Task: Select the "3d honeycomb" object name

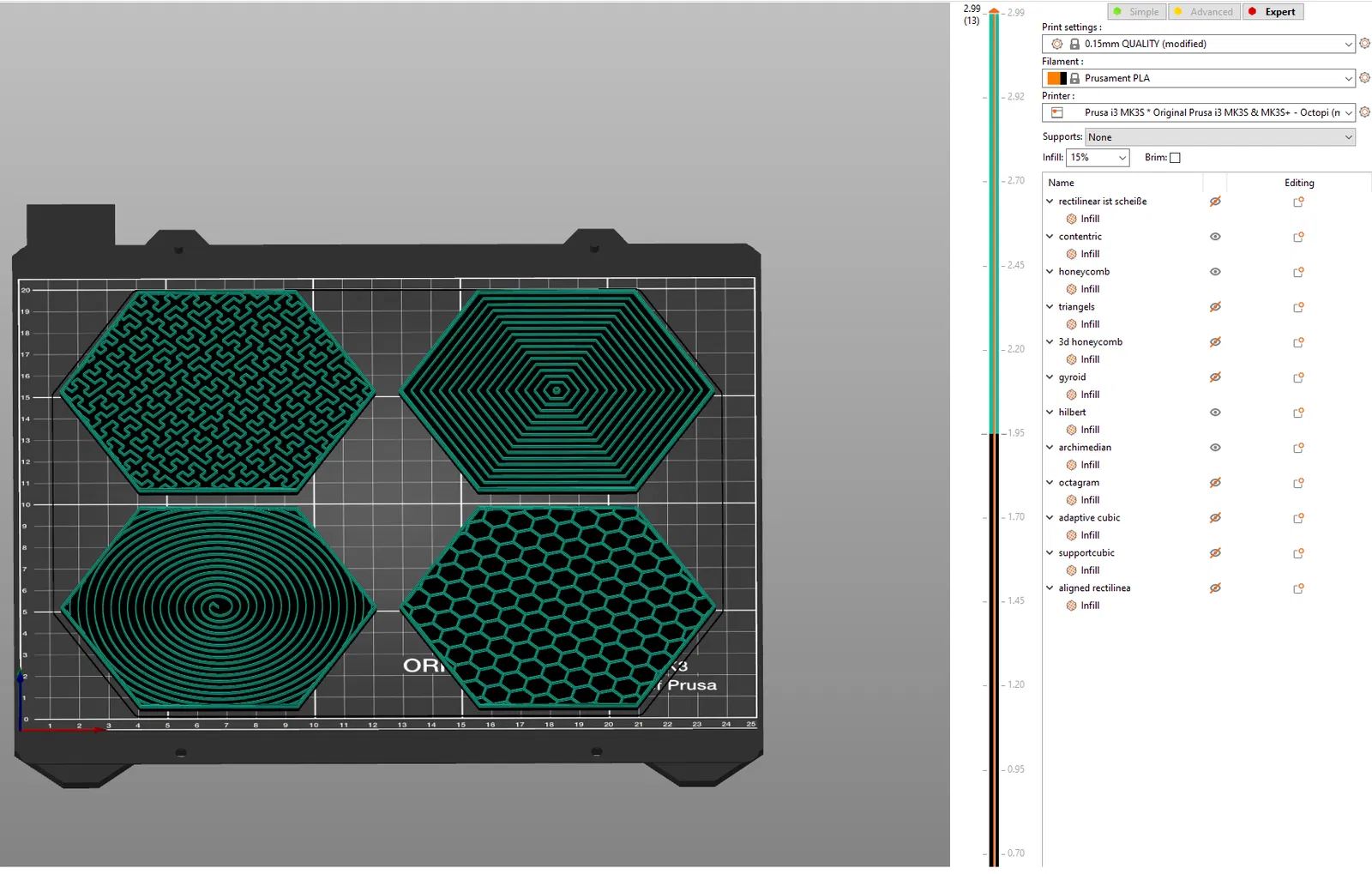Action: pos(1090,342)
